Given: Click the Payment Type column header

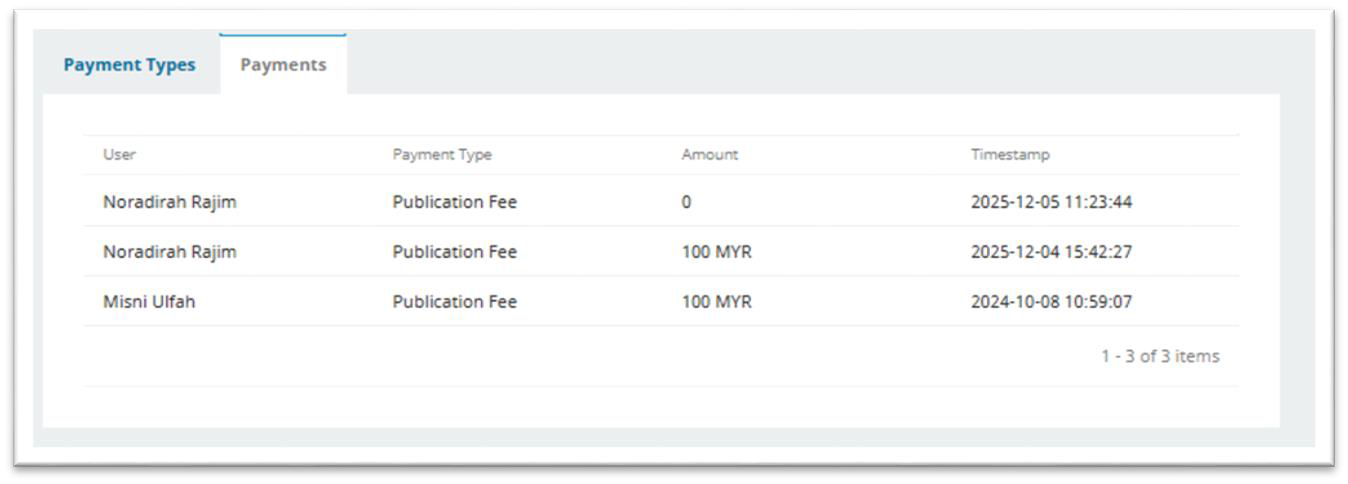Looking at the screenshot, I should click(441, 155).
